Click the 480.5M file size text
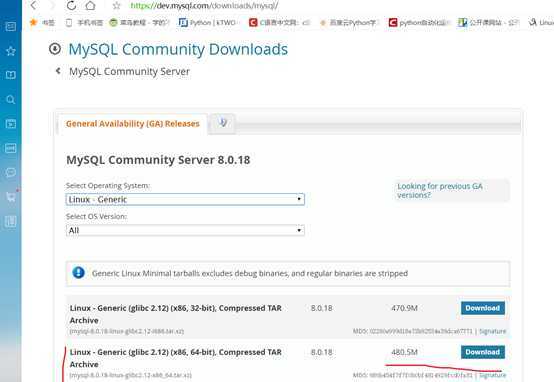This screenshot has height=382, width=554. [x=404, y=352]
